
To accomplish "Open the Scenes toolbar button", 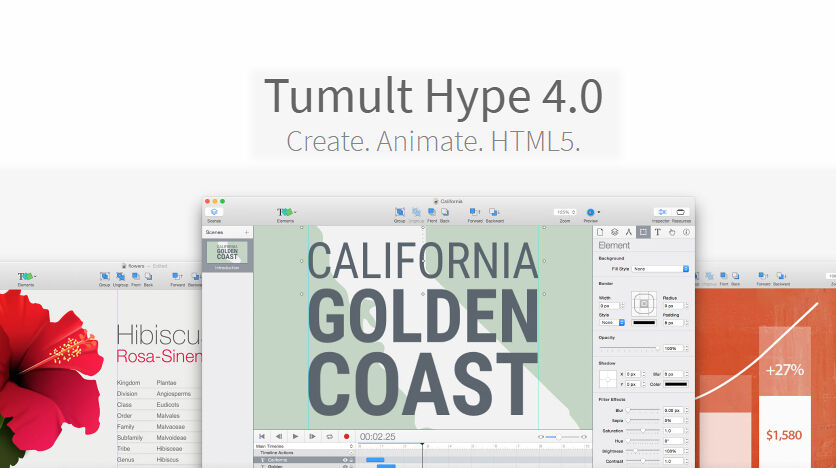I will 214,213.
